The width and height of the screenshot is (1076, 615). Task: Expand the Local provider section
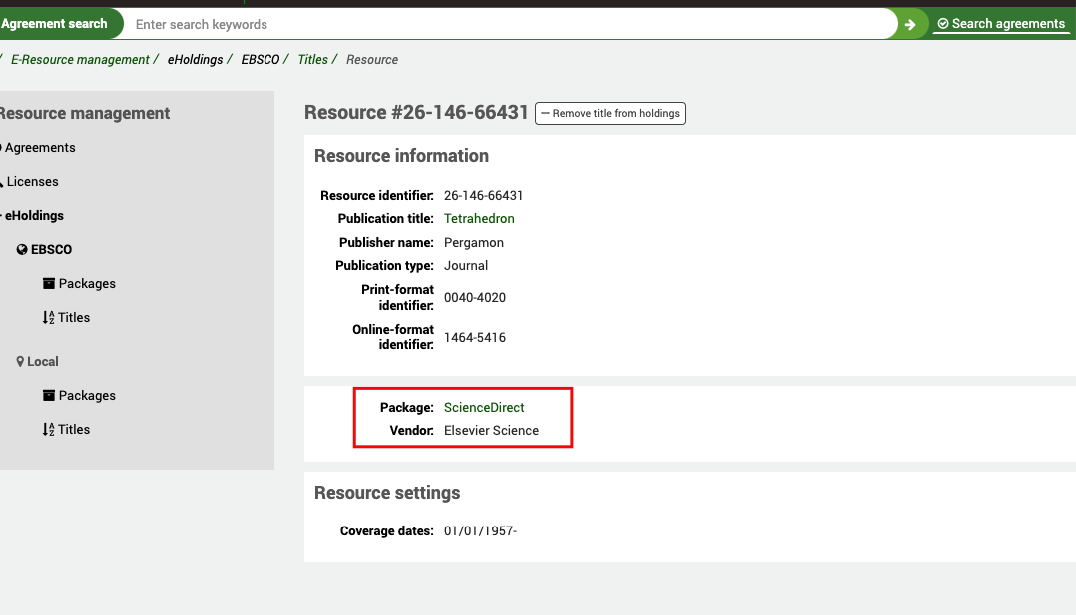[45, 361]
